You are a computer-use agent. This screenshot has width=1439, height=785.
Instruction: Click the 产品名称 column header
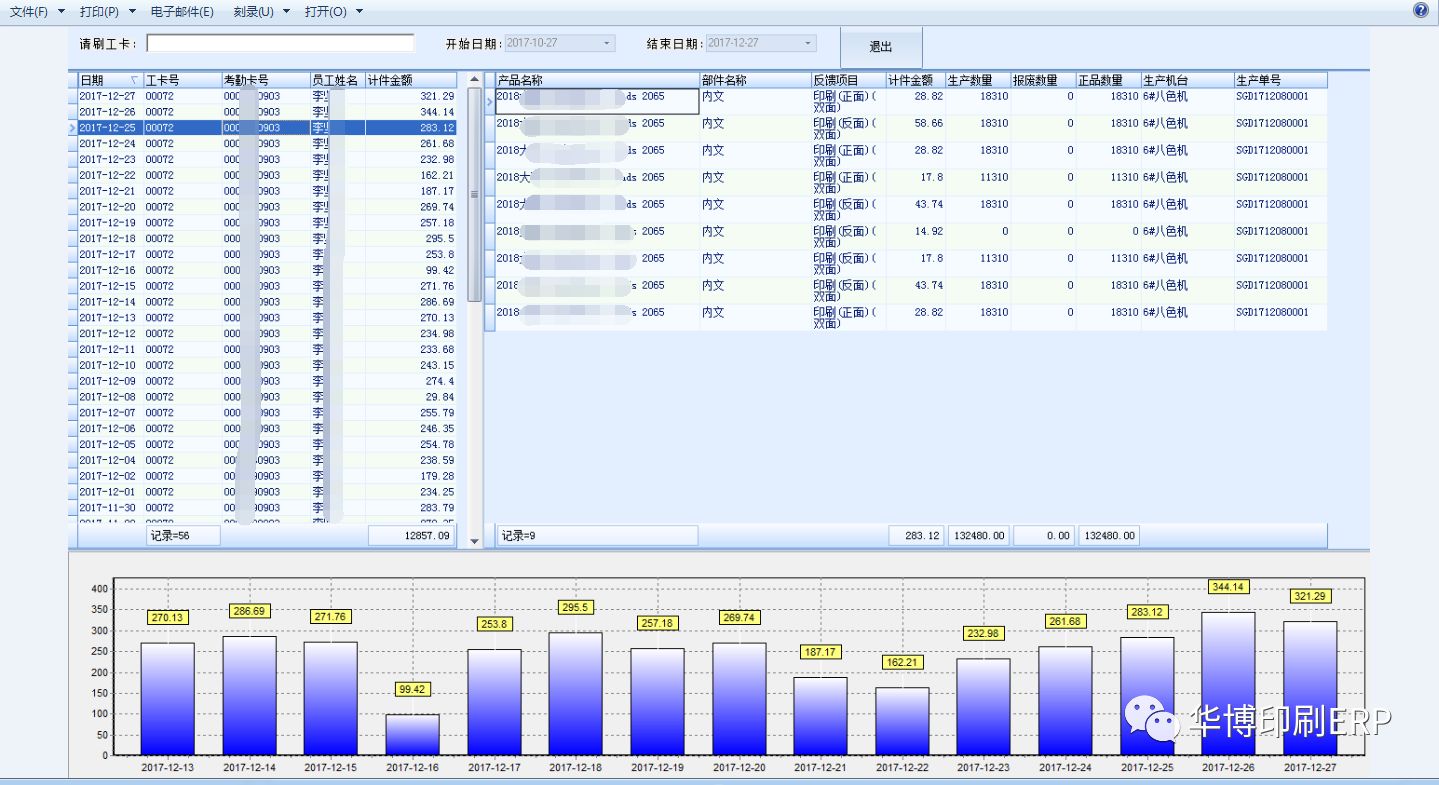point(597,80)
